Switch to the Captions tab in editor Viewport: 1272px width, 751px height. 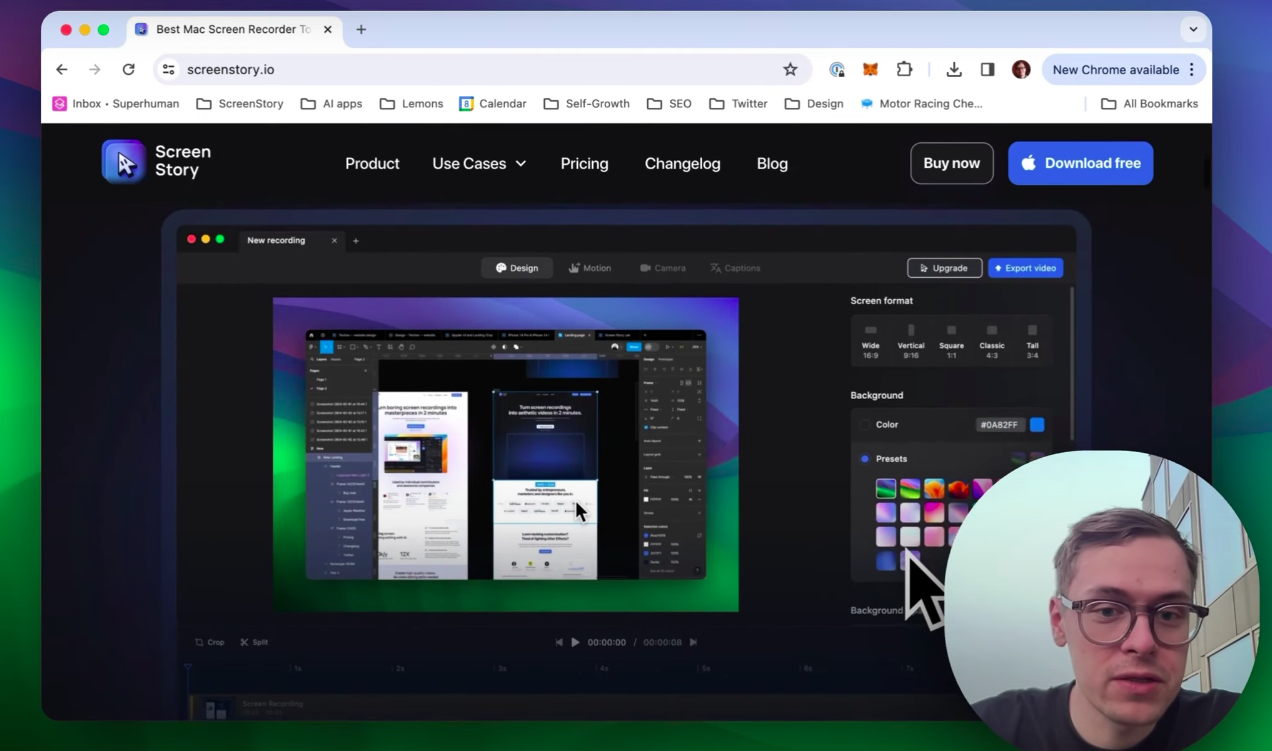[735, 268]
